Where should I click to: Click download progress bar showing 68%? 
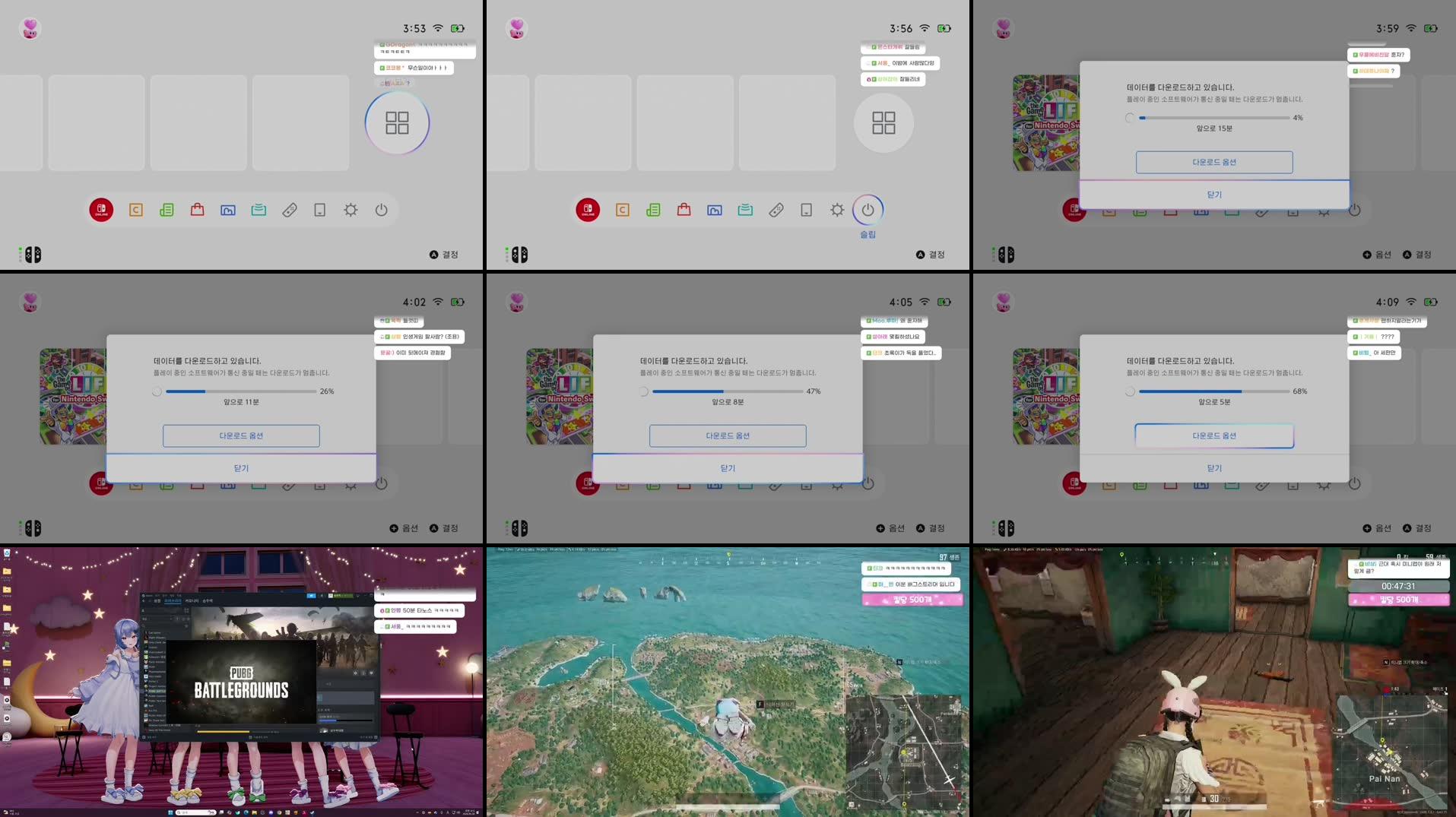click(1214, 391)
